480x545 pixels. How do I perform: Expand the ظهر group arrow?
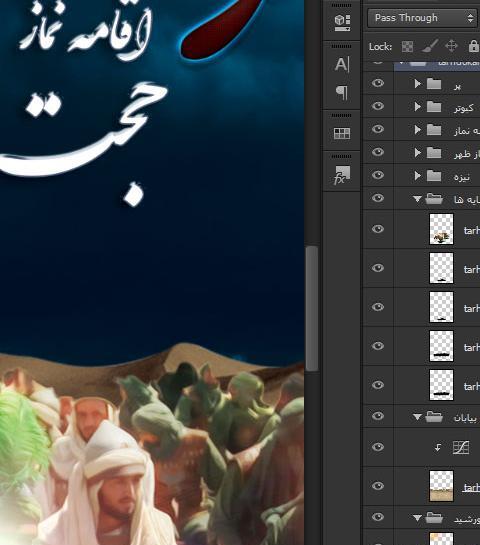coord(417,153)
